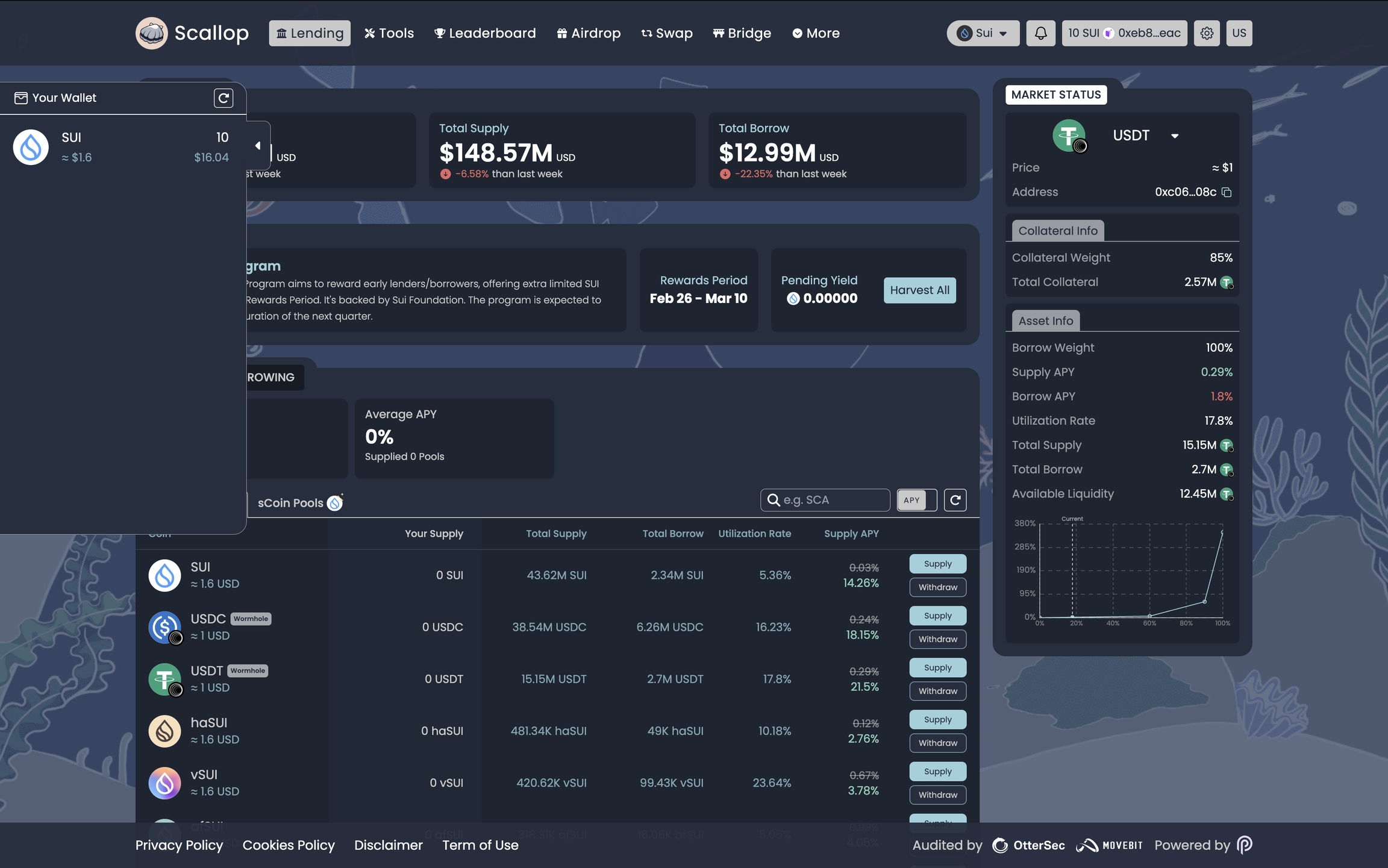Refresh the wallet panel
The height and width of the screenshot is (868, 1388).
coord(224,98)
